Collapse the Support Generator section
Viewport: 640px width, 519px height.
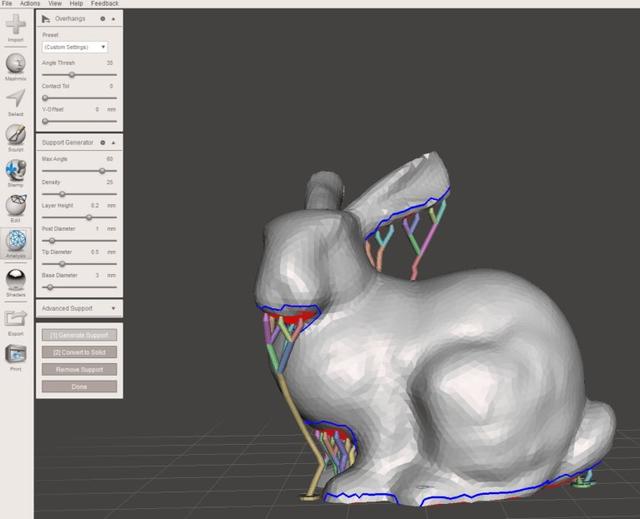(x=113, y=143)
